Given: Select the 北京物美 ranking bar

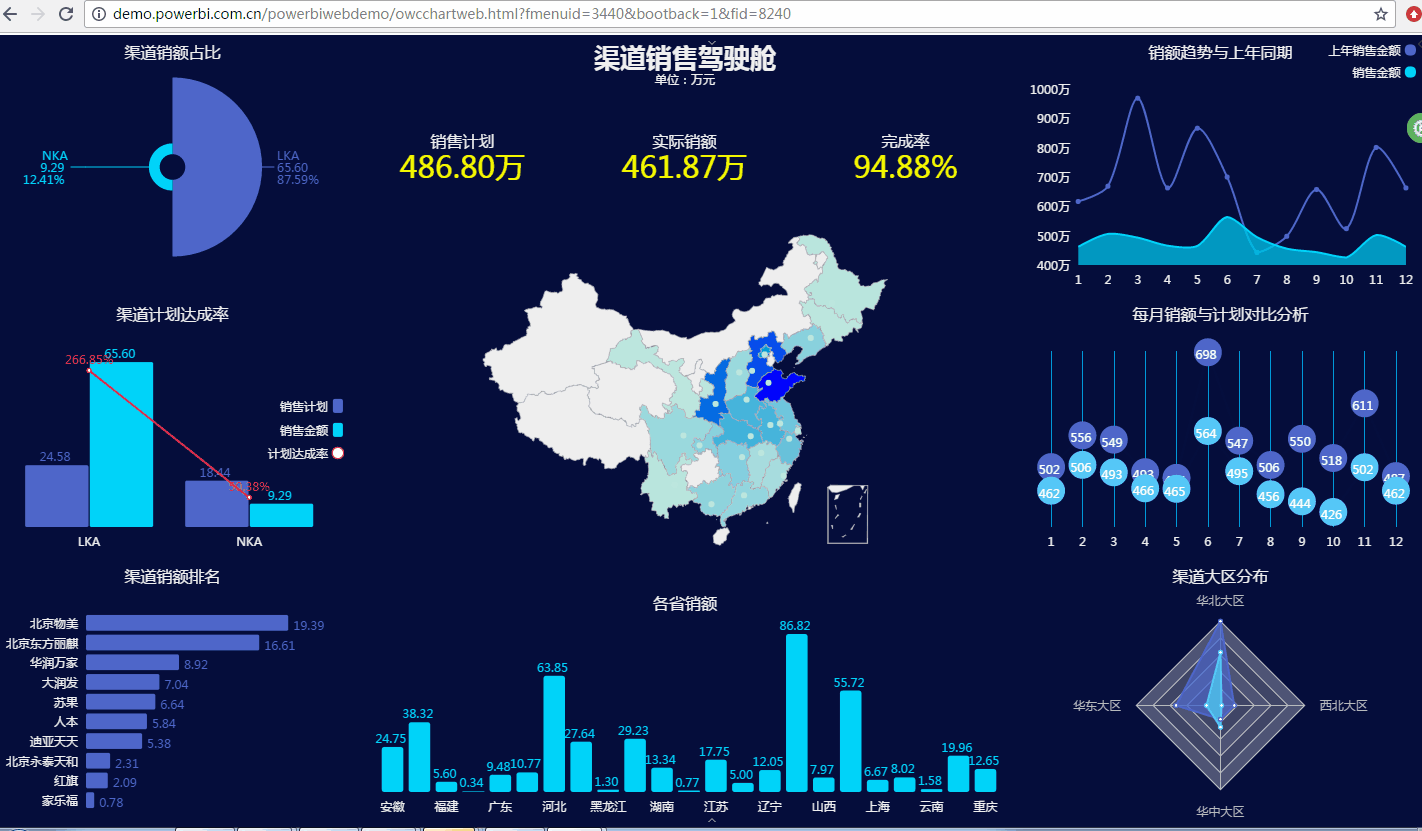Looking at the screenshot, I should 187,624.
